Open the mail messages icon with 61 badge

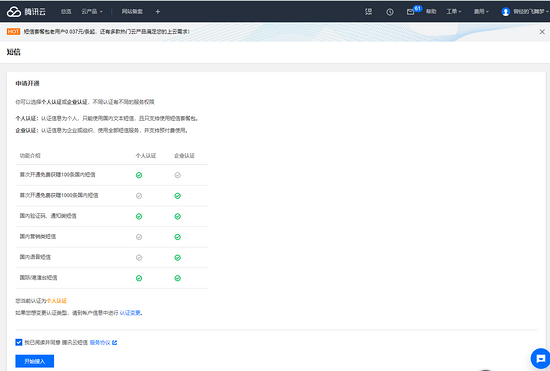click(411, 12)
